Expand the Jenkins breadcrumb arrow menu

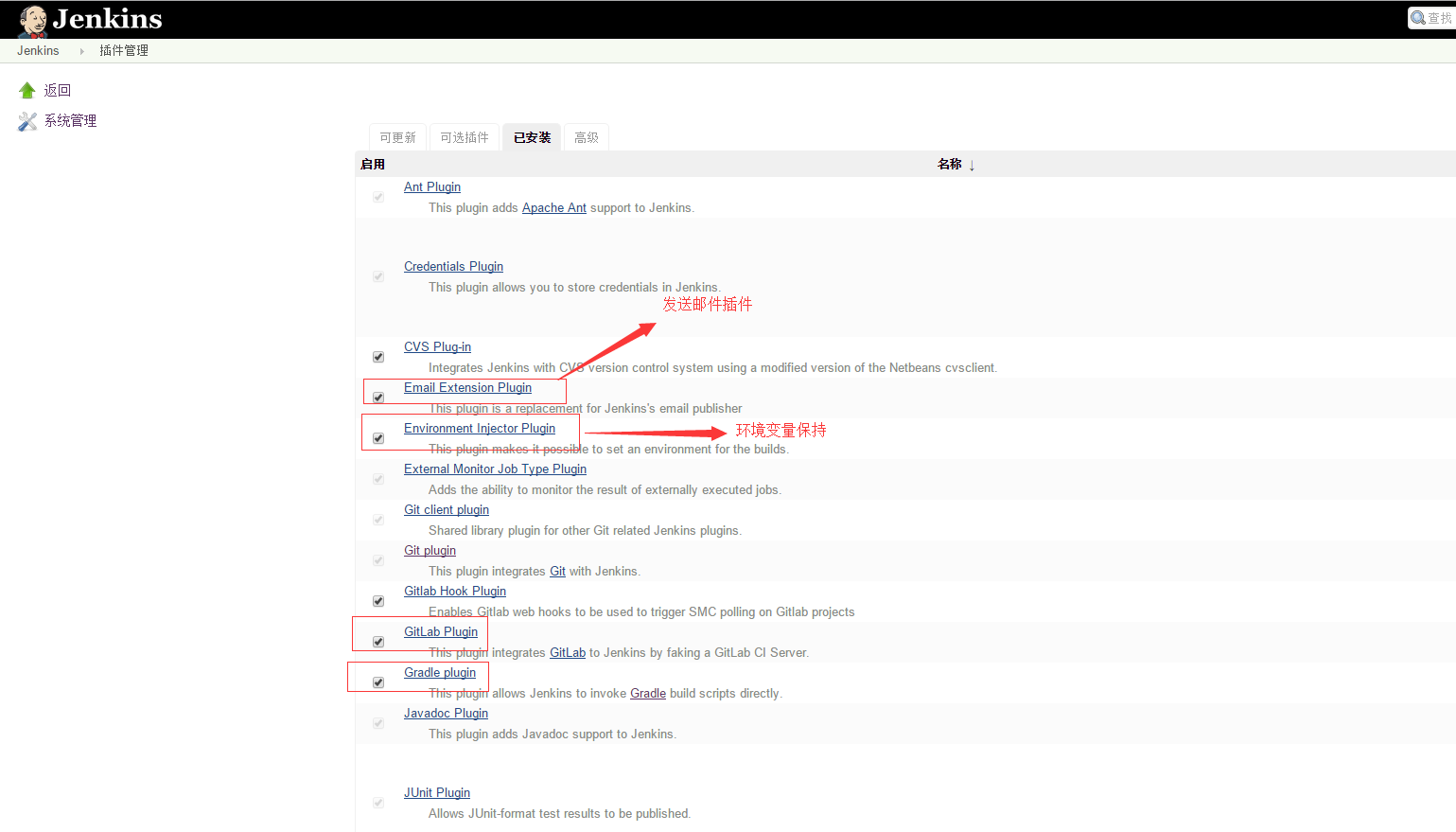pyautogui.click(x=81, y=51)
